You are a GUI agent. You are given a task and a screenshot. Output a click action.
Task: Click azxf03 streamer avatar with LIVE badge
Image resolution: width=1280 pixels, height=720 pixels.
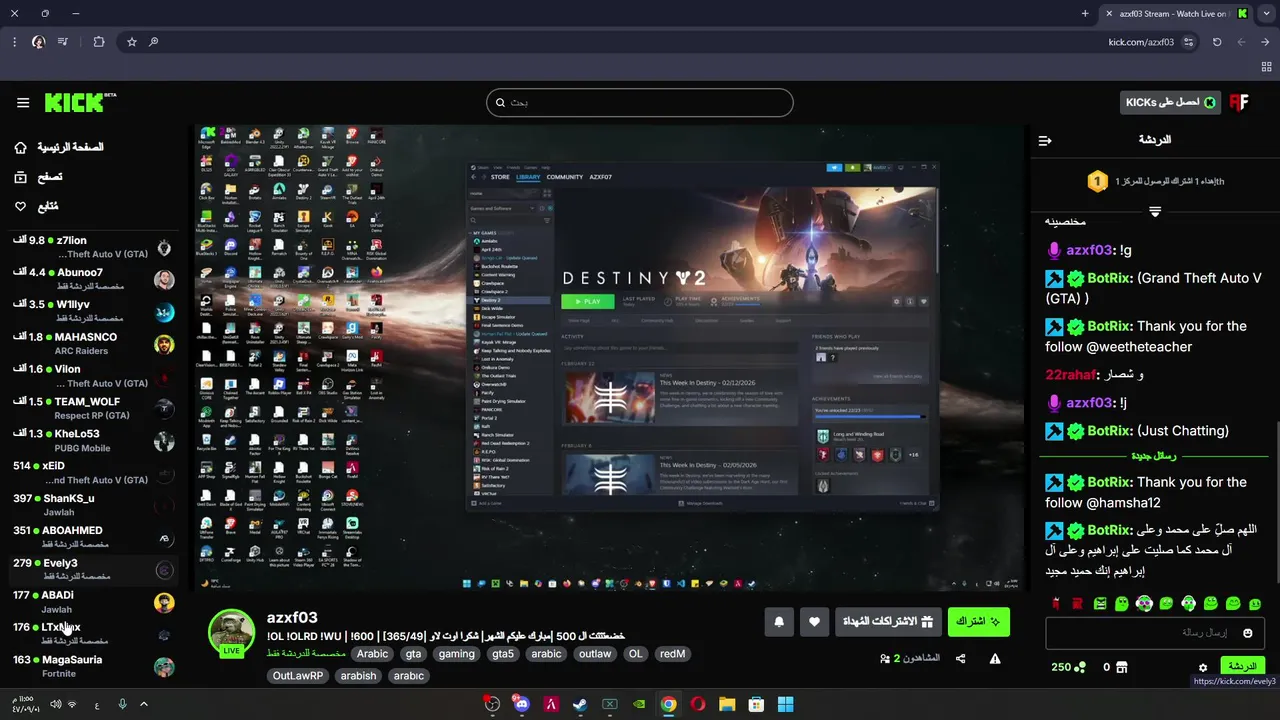(x=231, y=633)
